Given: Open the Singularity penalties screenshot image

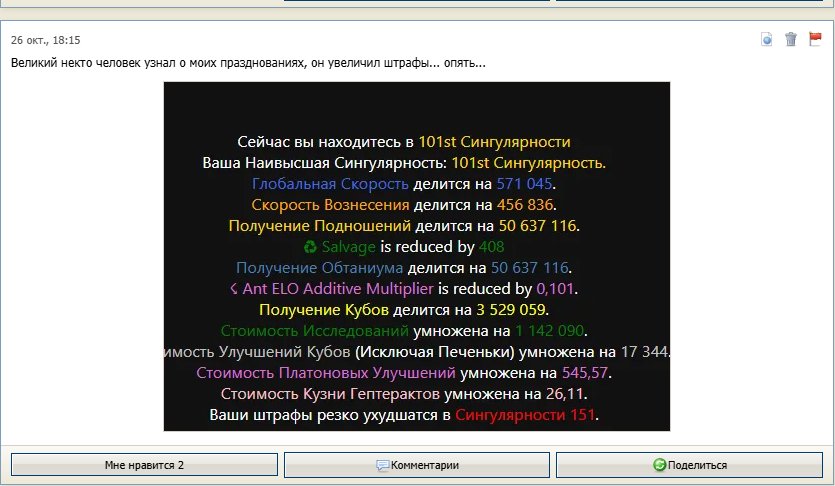Looking at the screenshot, I should tap(417, 257).
